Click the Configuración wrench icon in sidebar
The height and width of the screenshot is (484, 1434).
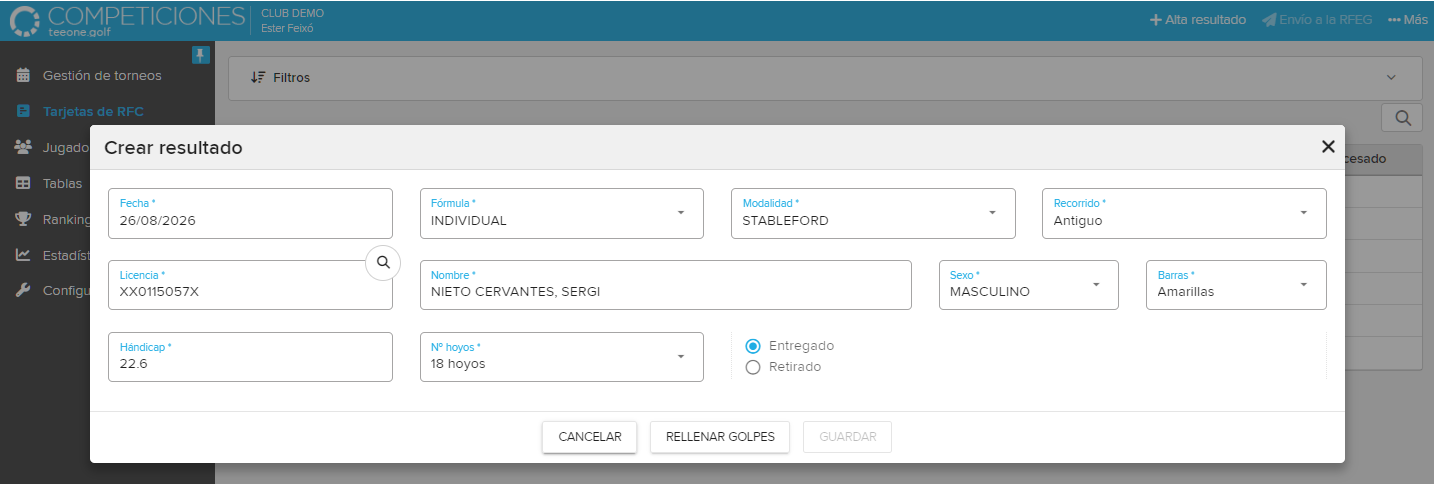point(23,290)
